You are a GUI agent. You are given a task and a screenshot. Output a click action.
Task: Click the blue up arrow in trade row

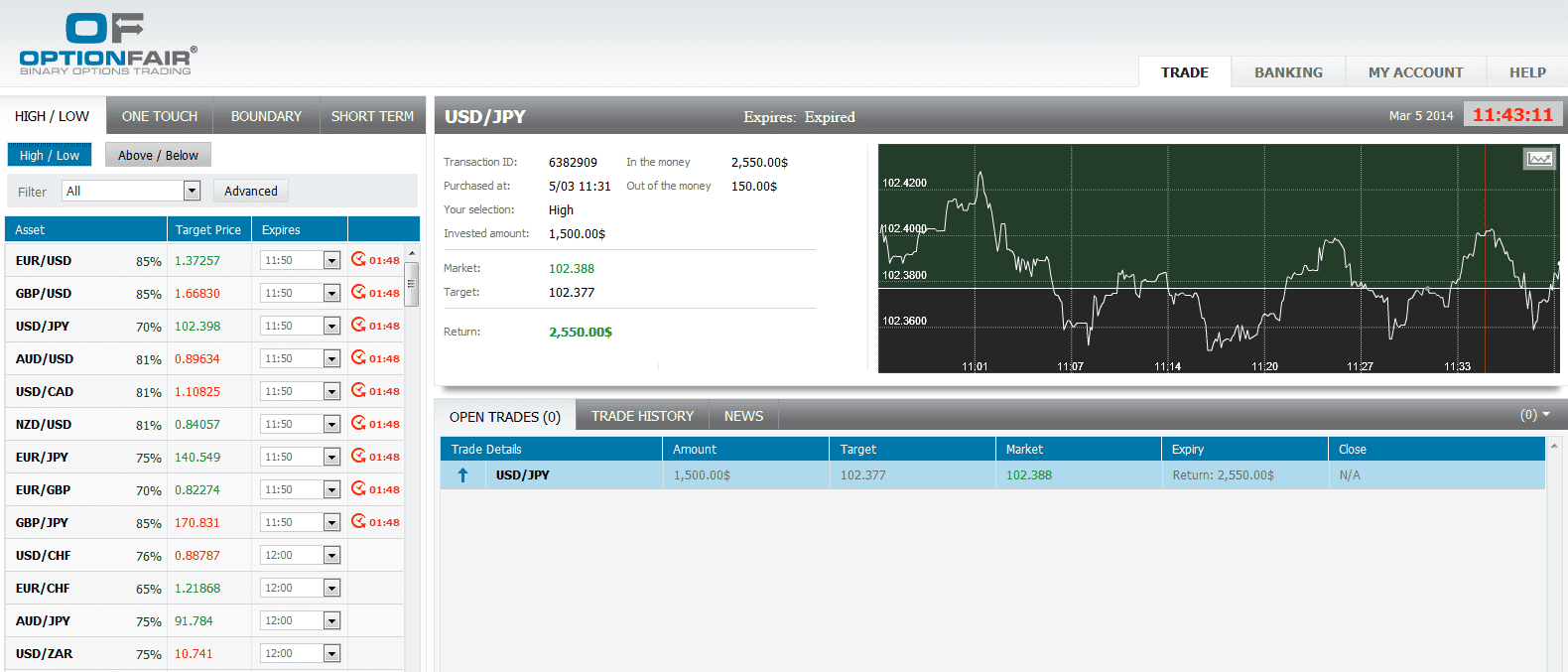[x=462, y=475]
